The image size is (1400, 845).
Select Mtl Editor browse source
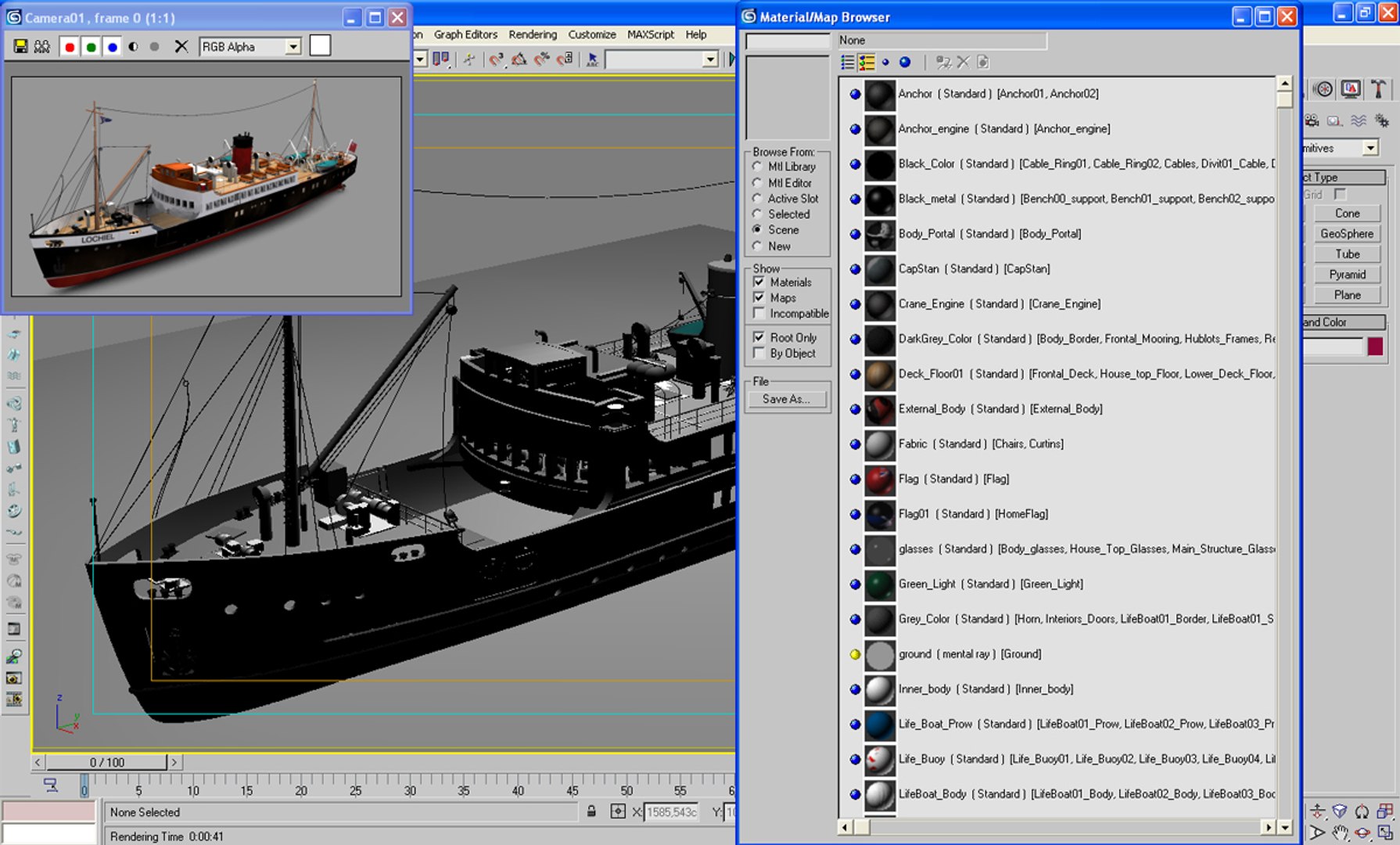point(757,182)
